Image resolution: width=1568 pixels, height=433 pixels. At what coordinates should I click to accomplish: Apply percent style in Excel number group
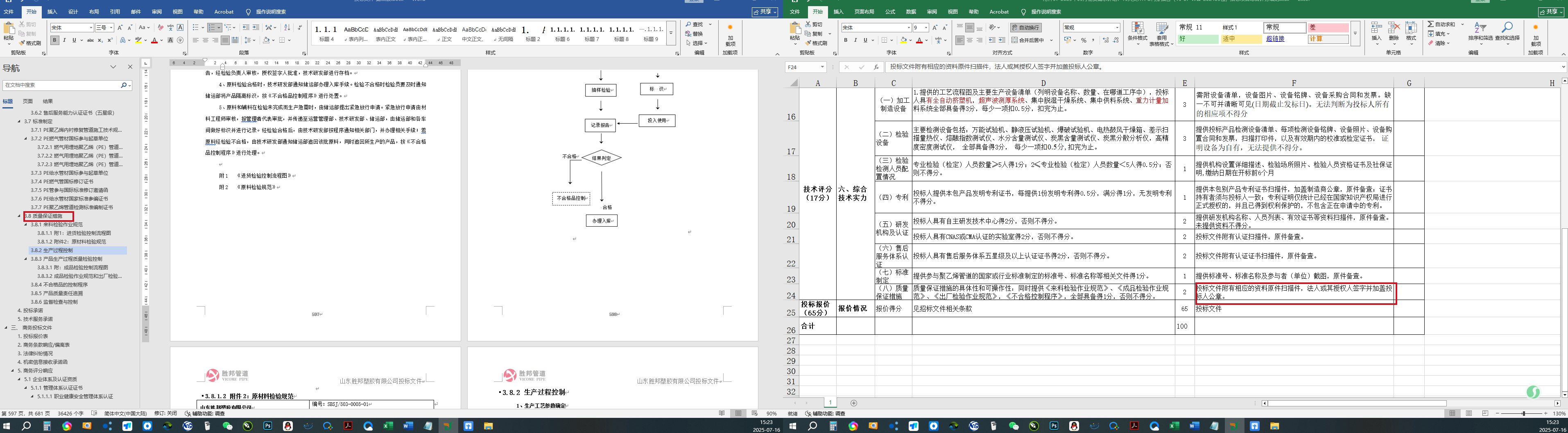tap(1084, 40)
